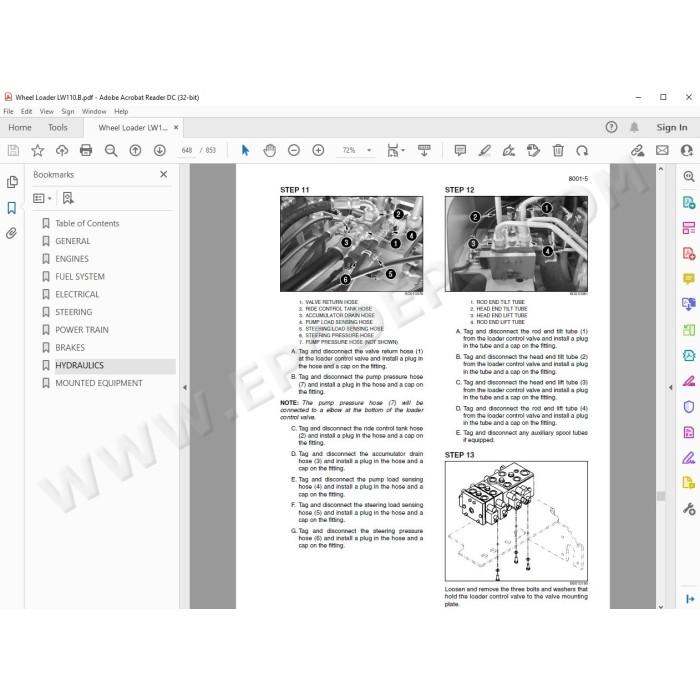Add a sticky note comment
Image resolution: width=700 pixels, height=700 pixels.
click(x=460, y=150)
